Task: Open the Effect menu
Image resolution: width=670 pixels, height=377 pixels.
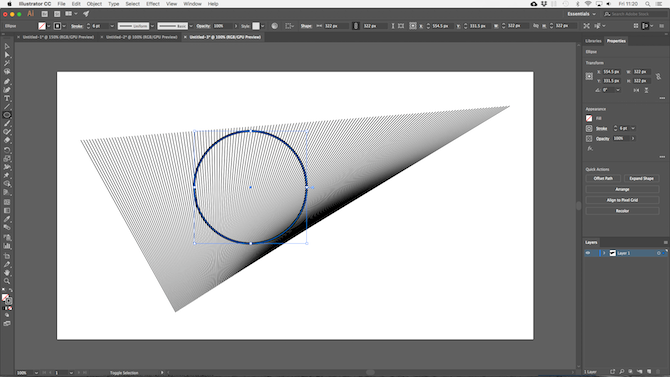Action: point(153,4)
